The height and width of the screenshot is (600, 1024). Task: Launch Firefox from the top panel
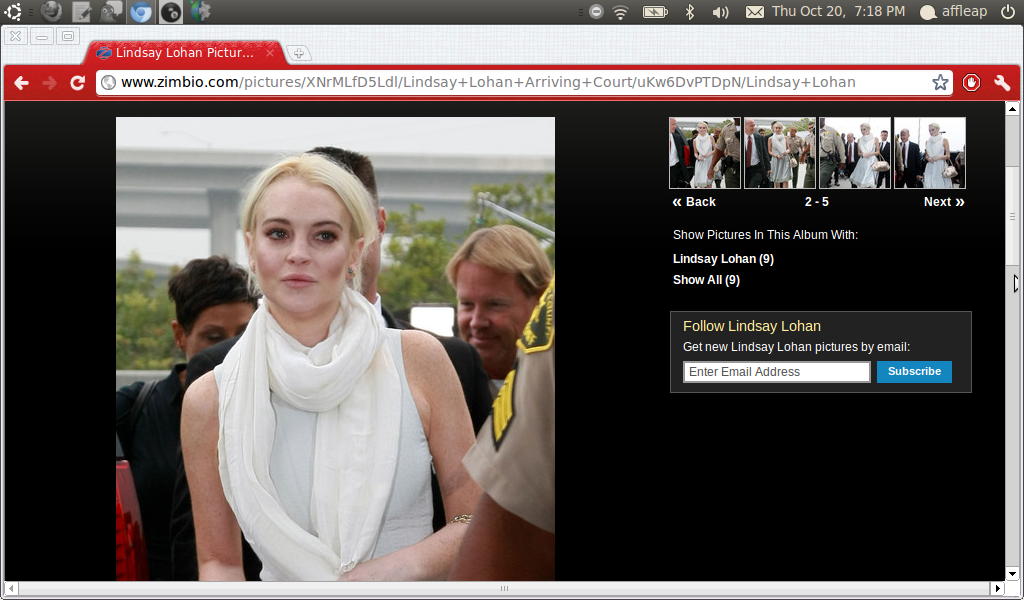click(x=51, y=12)
